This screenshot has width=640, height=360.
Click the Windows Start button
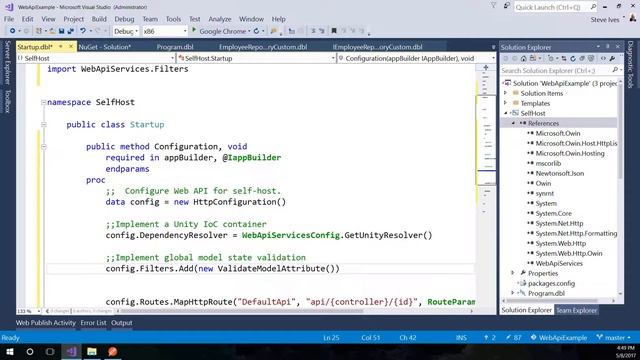9,351
